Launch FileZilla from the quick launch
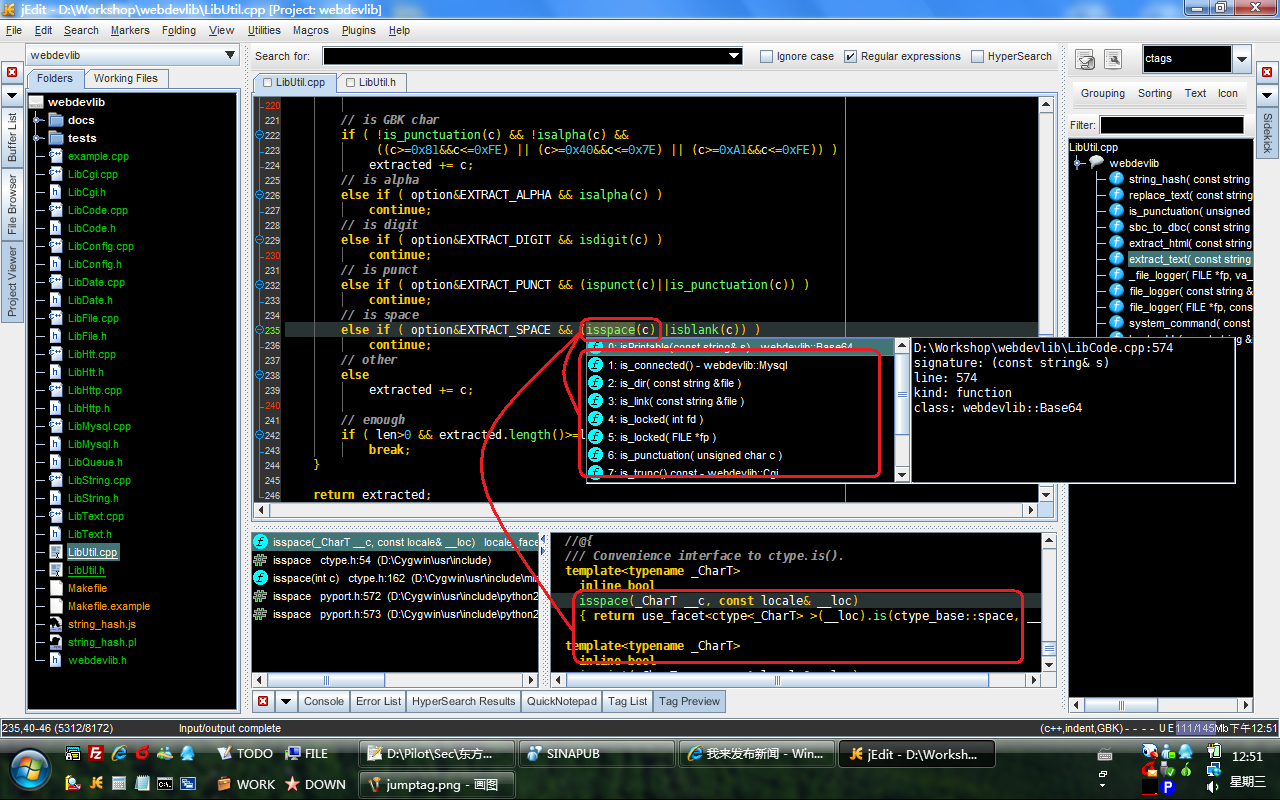The height and width of the screenshot is (800, 1280). 96,753
